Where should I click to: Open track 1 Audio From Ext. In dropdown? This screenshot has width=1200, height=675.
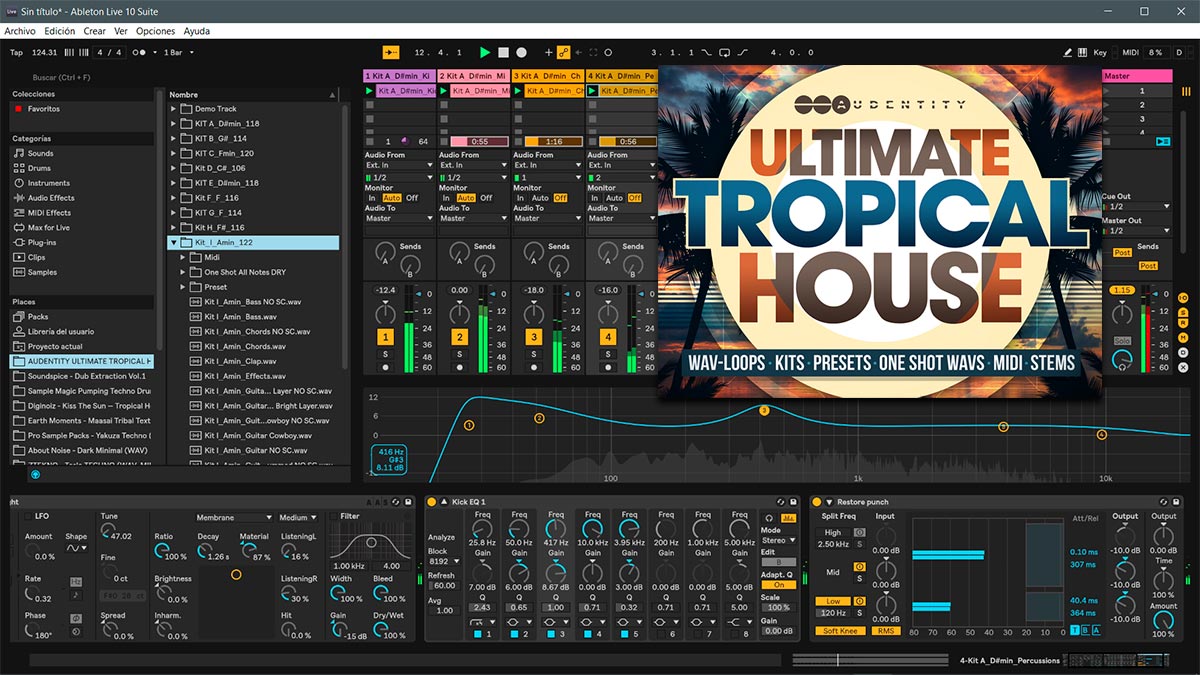[400, 165]
